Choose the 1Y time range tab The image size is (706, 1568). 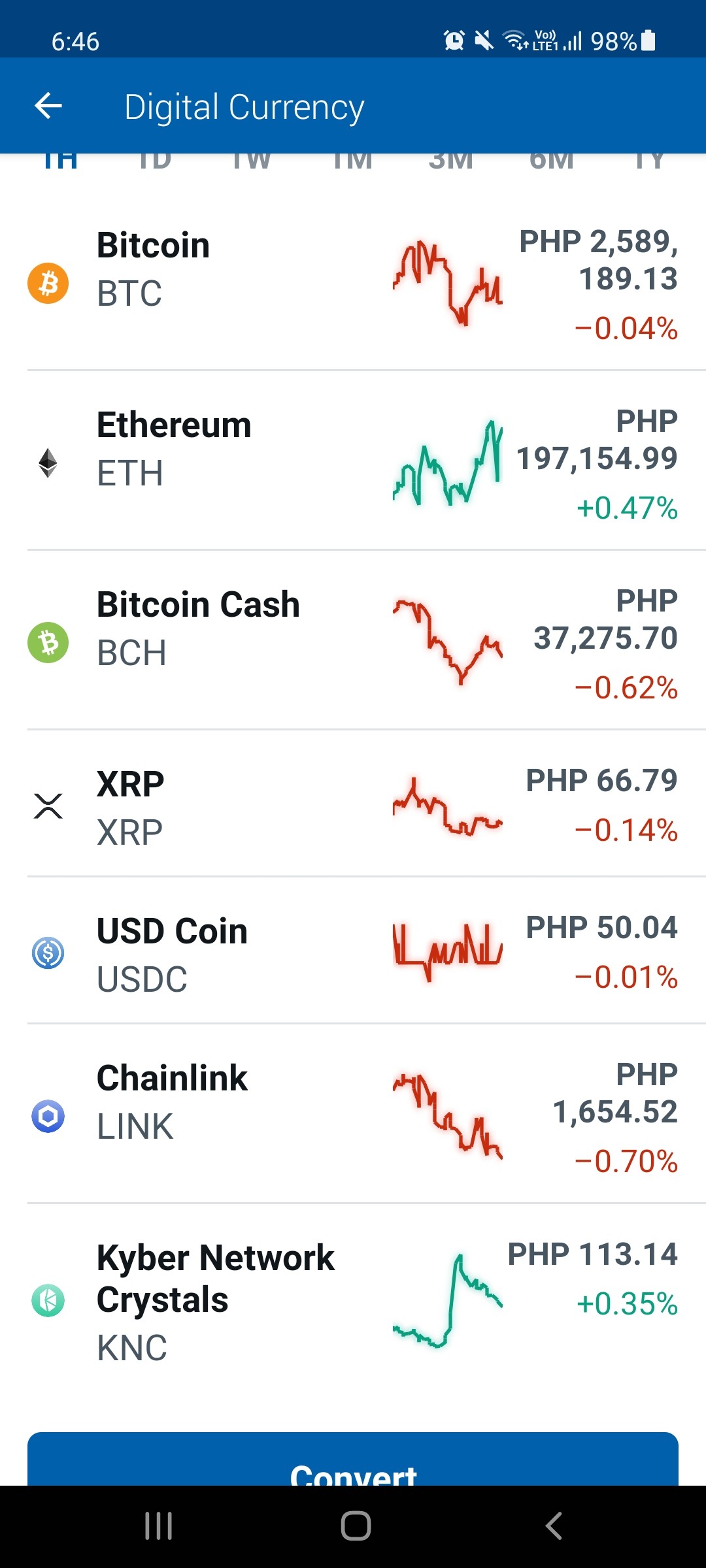(649, 161)
